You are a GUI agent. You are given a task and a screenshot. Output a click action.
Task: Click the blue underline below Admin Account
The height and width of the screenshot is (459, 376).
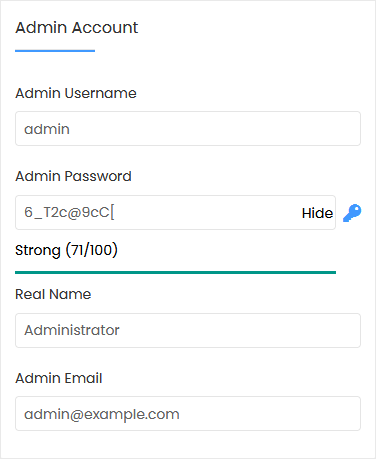55,51
